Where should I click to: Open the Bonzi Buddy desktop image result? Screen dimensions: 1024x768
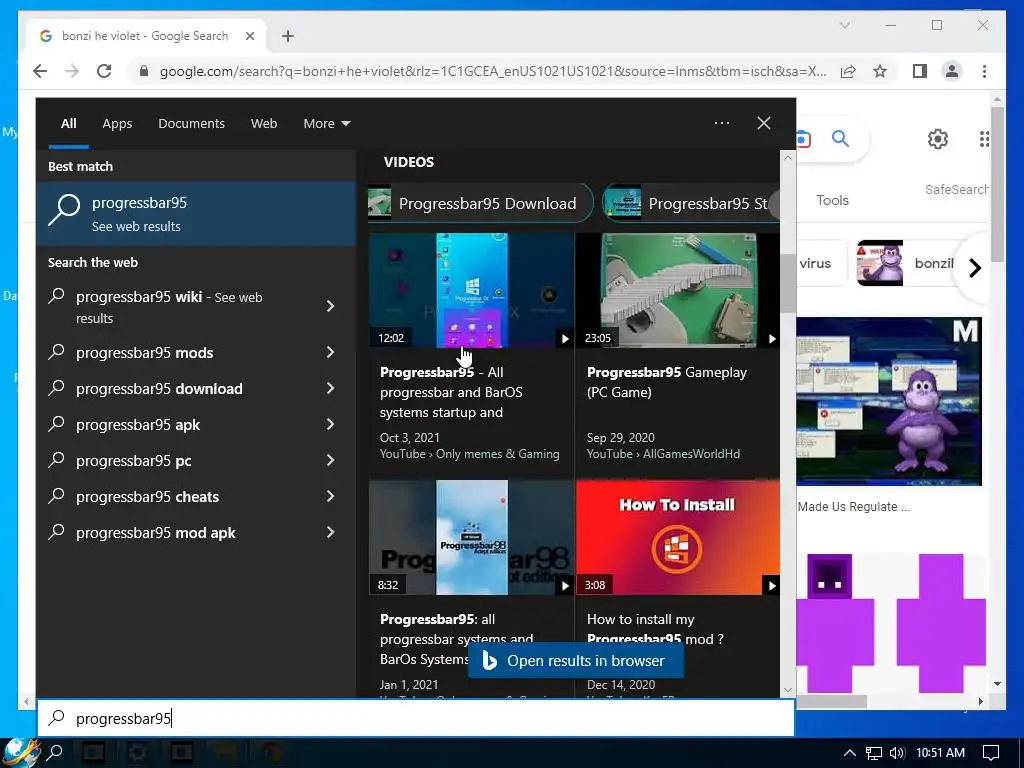pyautogui.click(x=889, y=402)
